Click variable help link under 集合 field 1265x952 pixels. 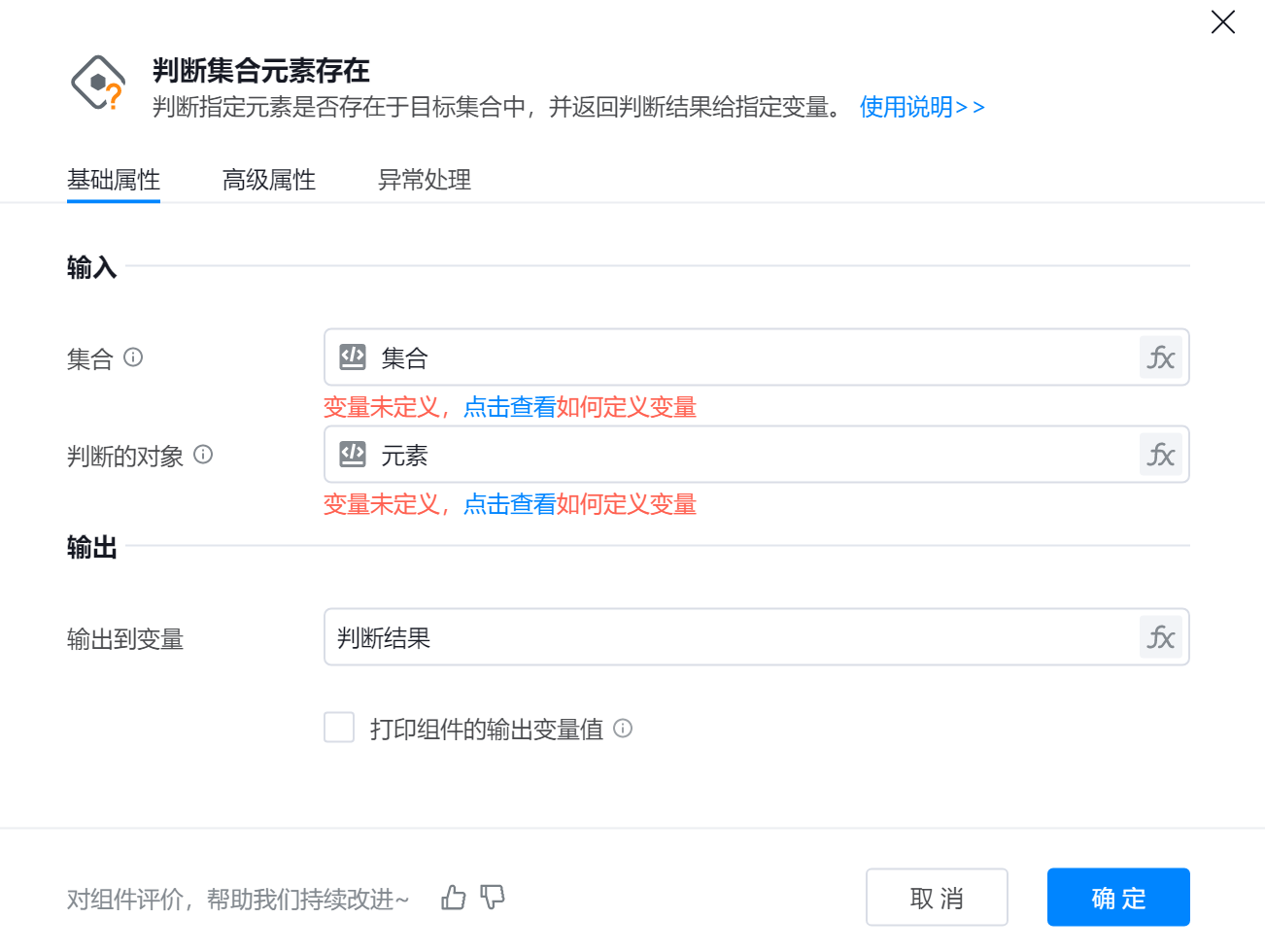click(579, 407)
